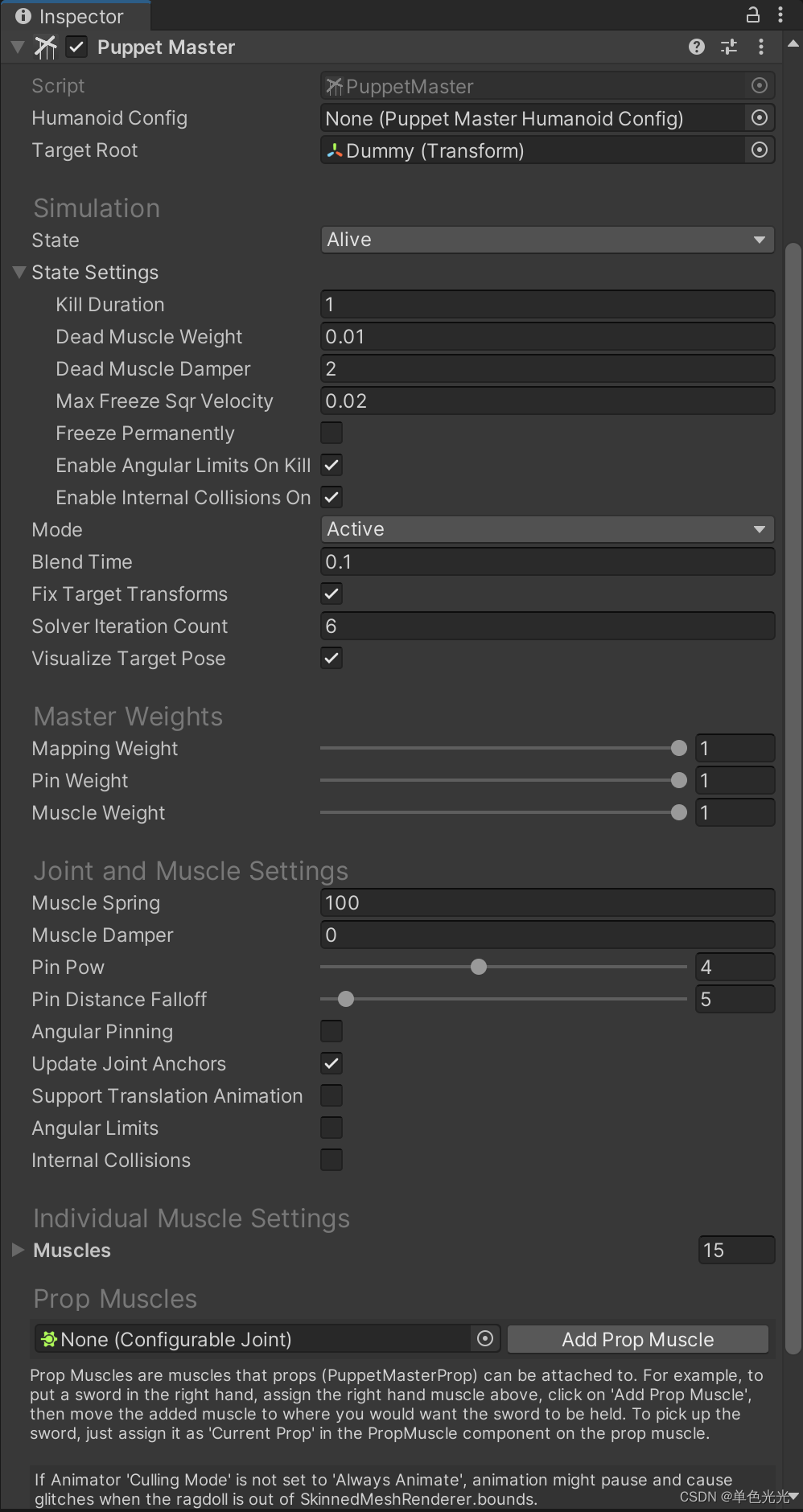Select the Inspector tab
Viewport: 803px width, 1512px height.
click(x=75, y=16)
